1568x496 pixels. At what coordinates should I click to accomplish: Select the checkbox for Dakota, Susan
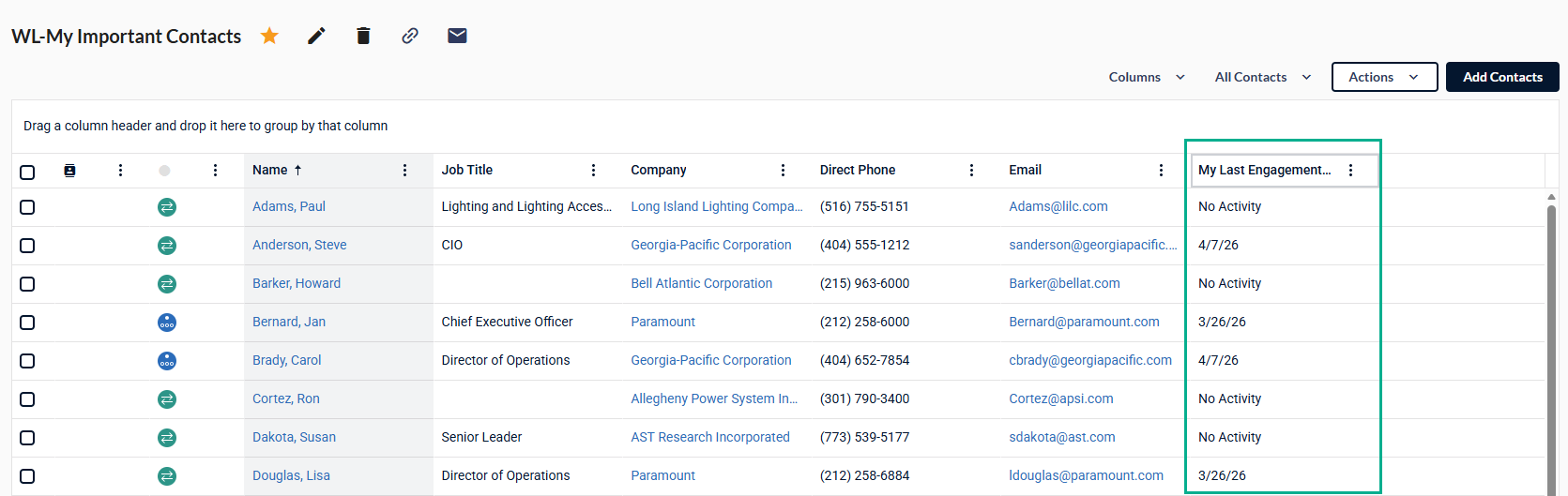[27, 438]
